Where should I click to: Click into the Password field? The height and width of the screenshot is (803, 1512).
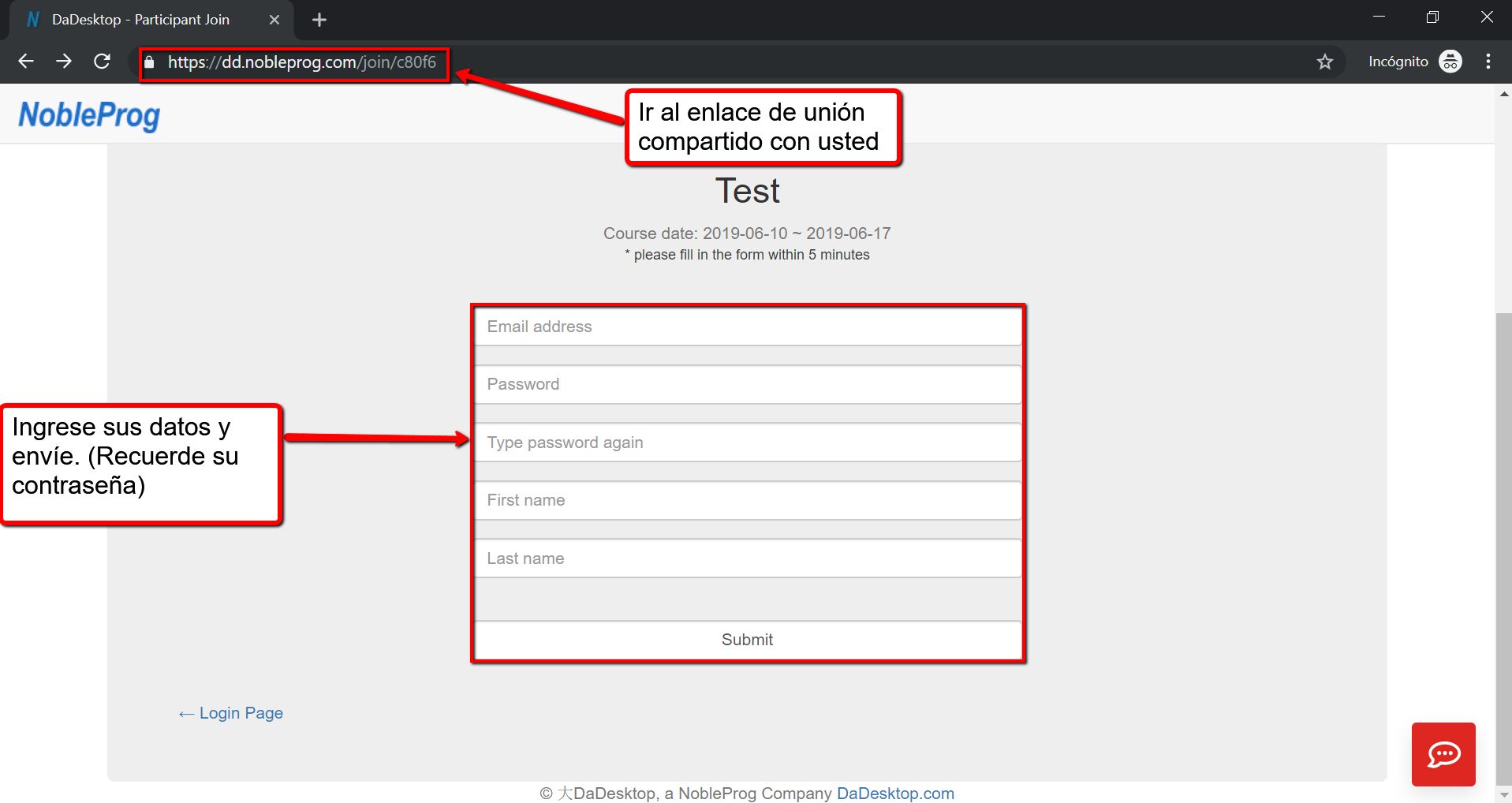point(747,384)
